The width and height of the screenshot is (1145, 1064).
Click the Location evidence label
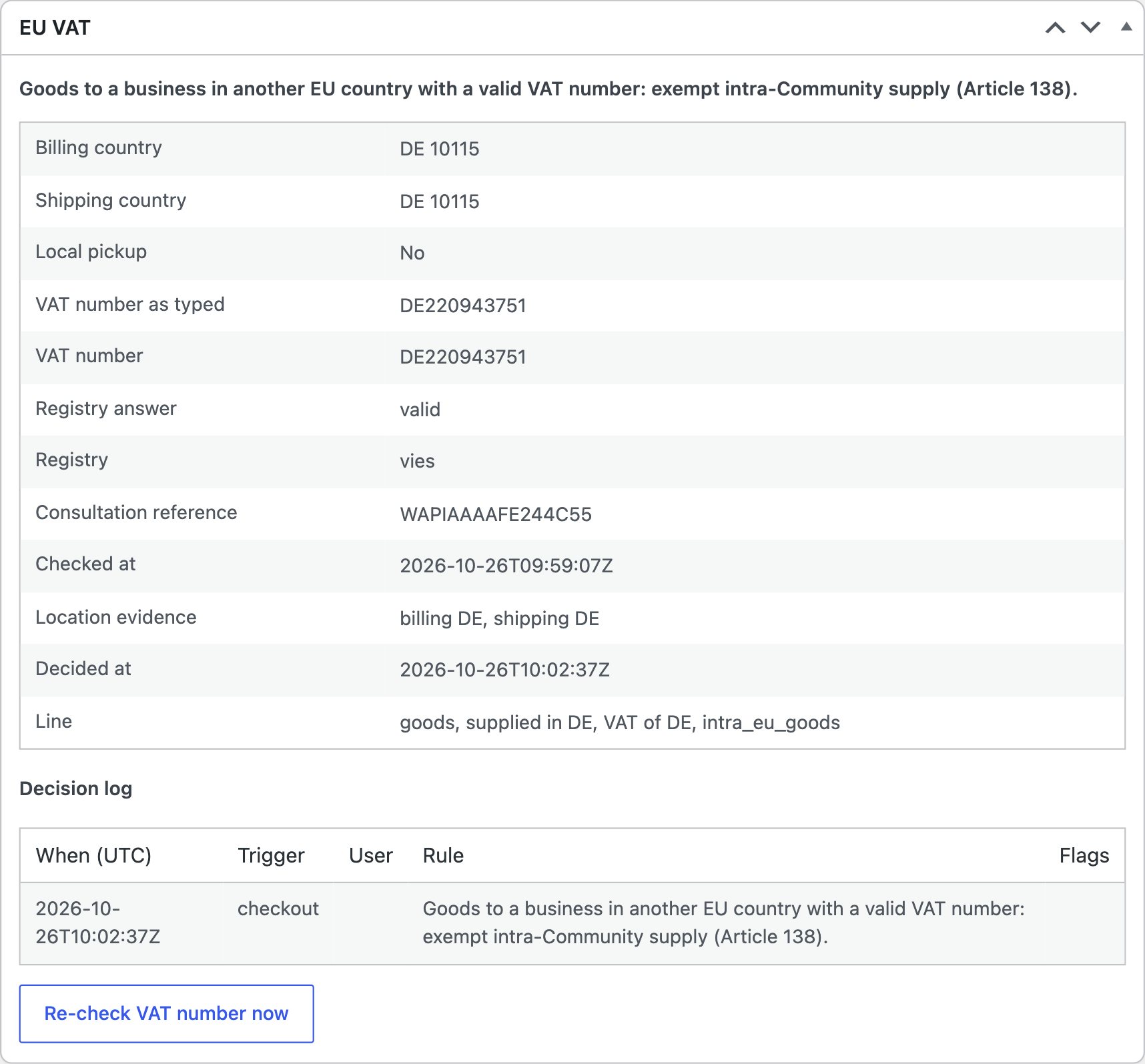tap(116, 617)
